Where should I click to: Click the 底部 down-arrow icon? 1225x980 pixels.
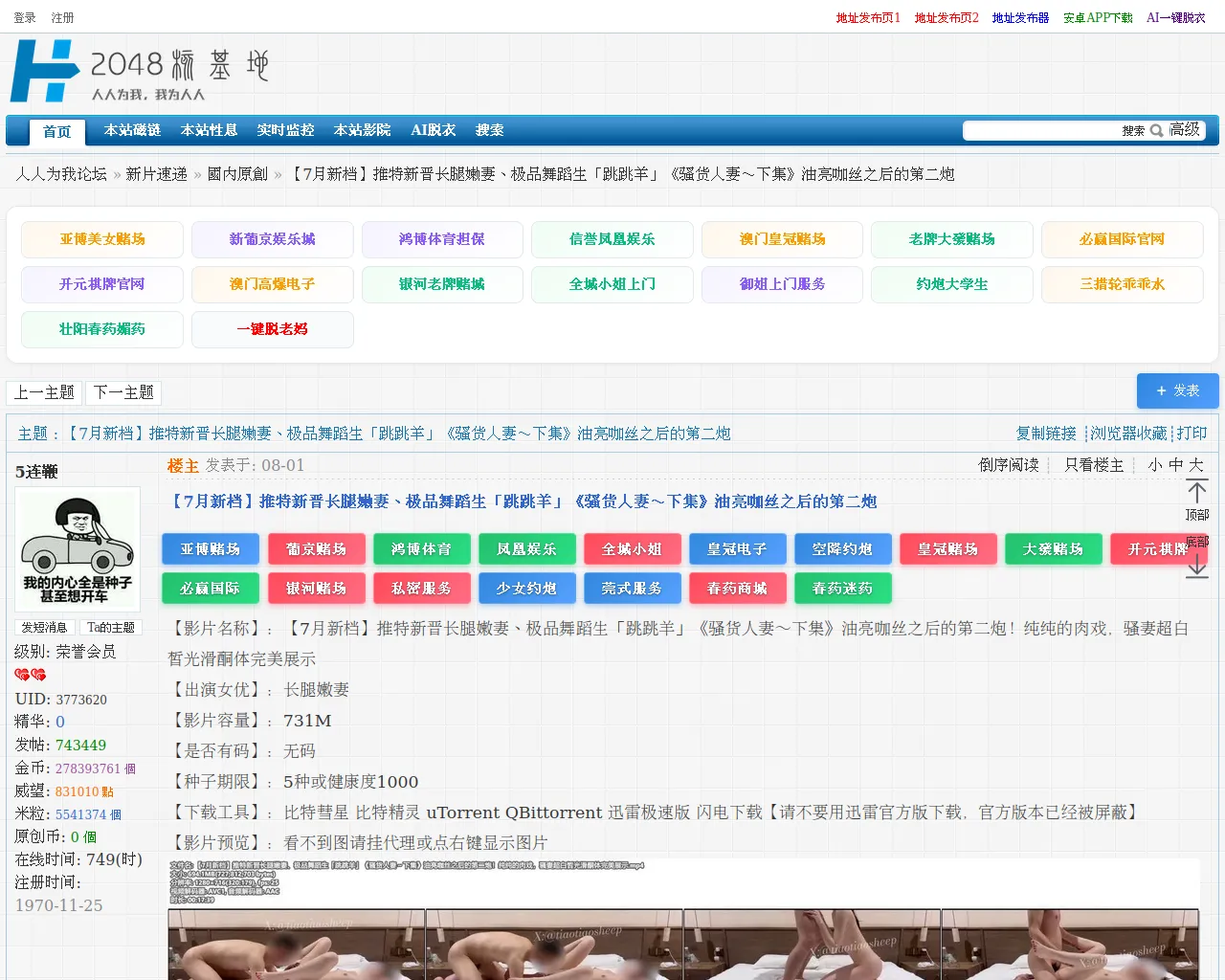1196,566
